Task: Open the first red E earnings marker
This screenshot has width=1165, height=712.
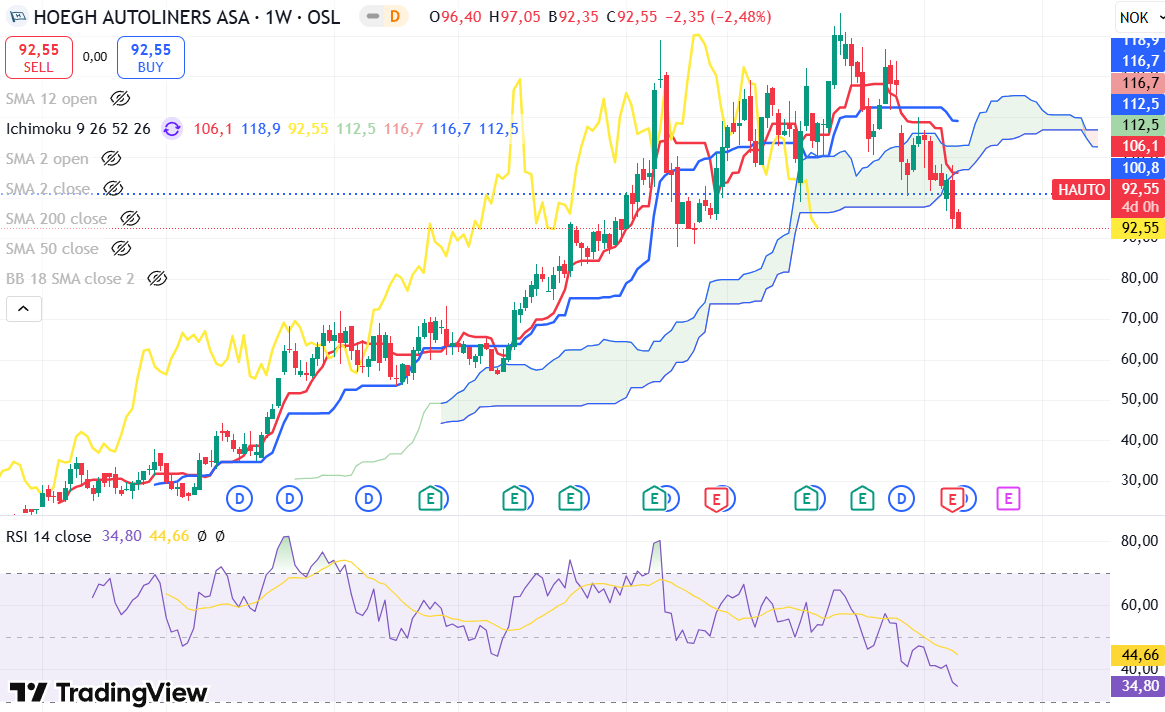Action: (x=716, y=499)
